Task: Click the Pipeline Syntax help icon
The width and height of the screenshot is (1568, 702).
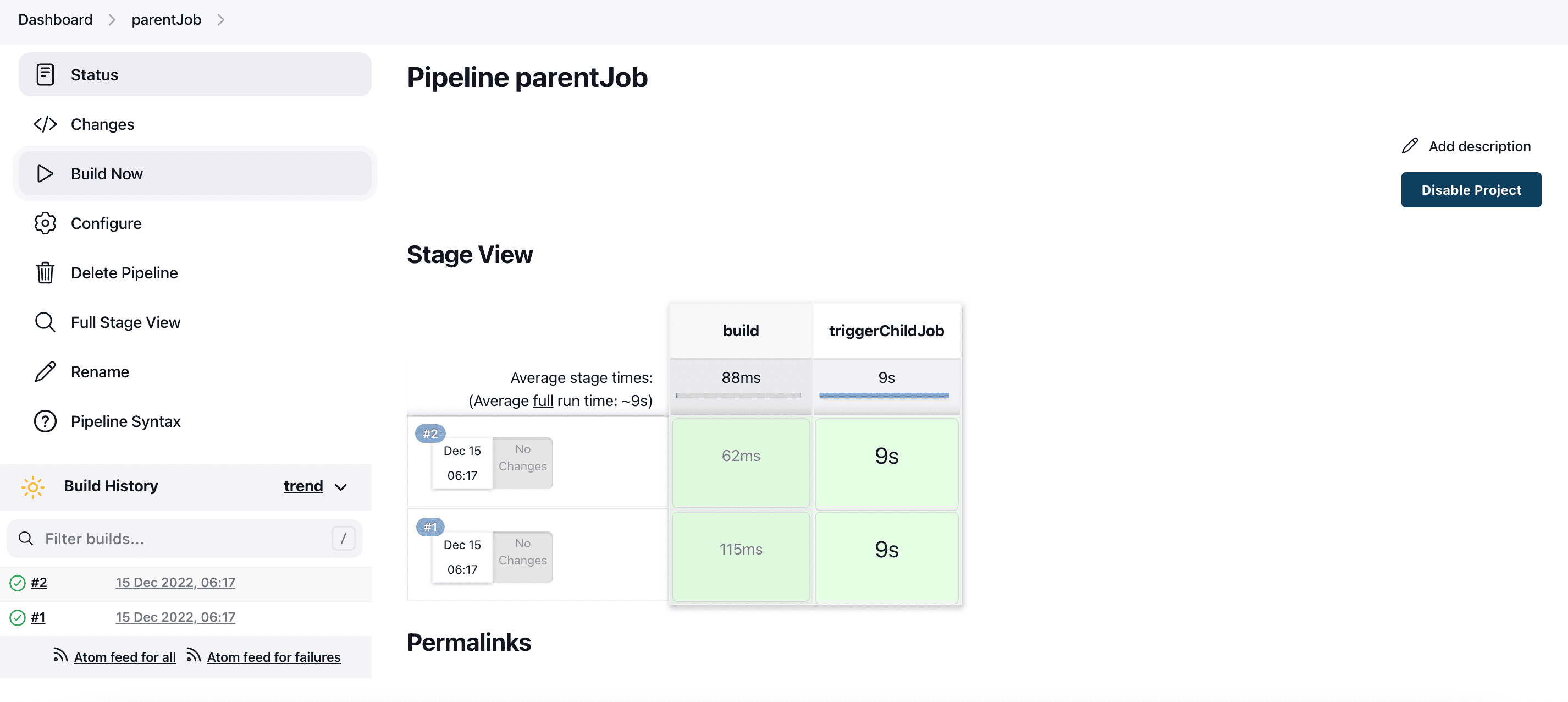Action: click(44, 421)
